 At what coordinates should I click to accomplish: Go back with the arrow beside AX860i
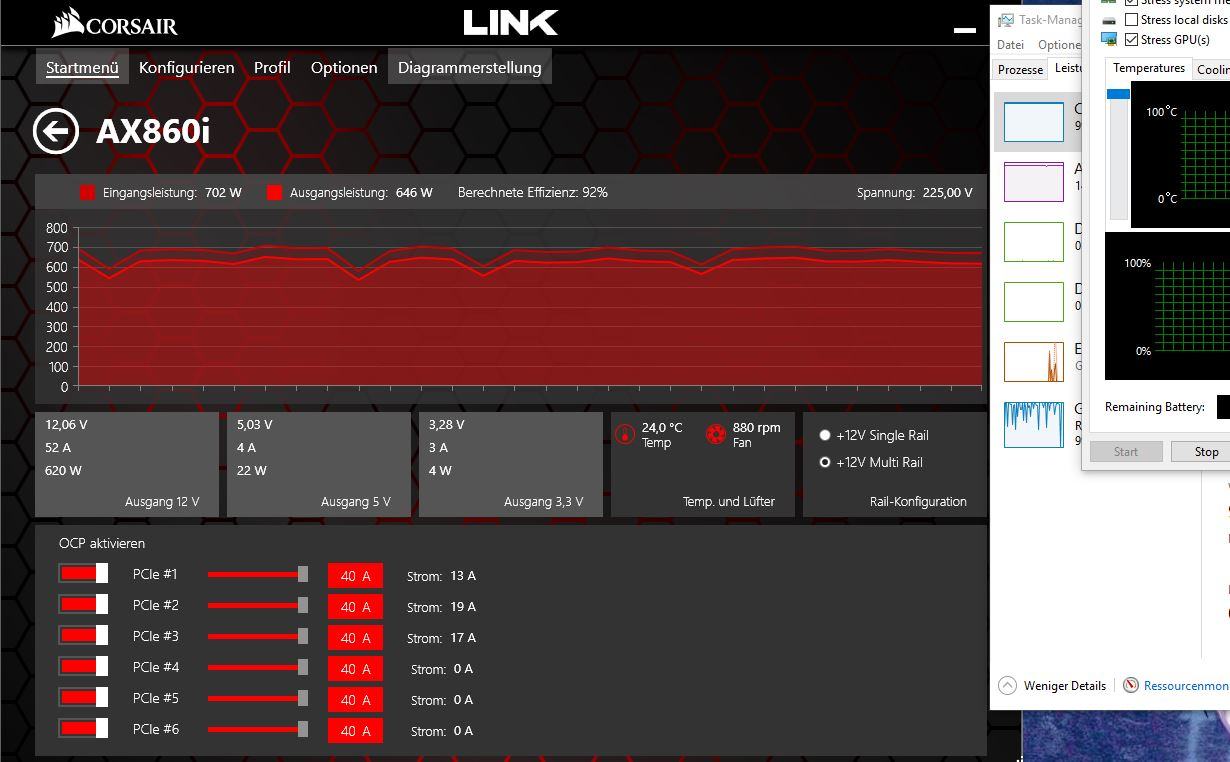click(55, 131)
